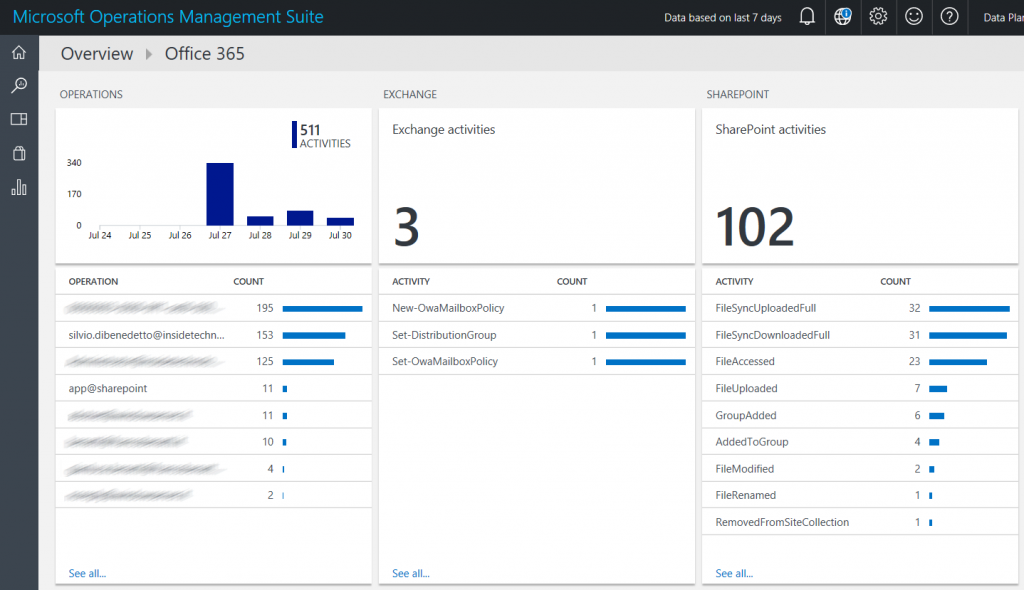Open the Exchange activities tile showing 3
Screen dimensions: 1024x590
(537, 186)
